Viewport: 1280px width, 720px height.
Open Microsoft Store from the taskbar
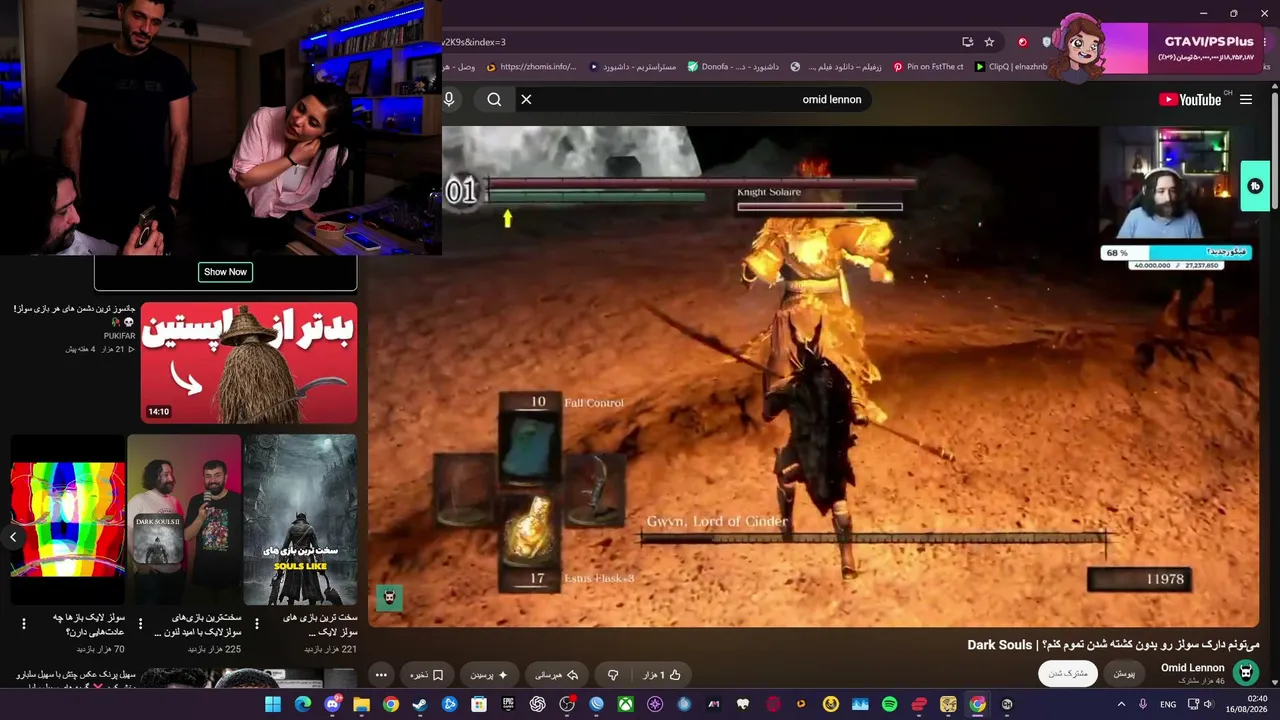click(x=479, y=705)
